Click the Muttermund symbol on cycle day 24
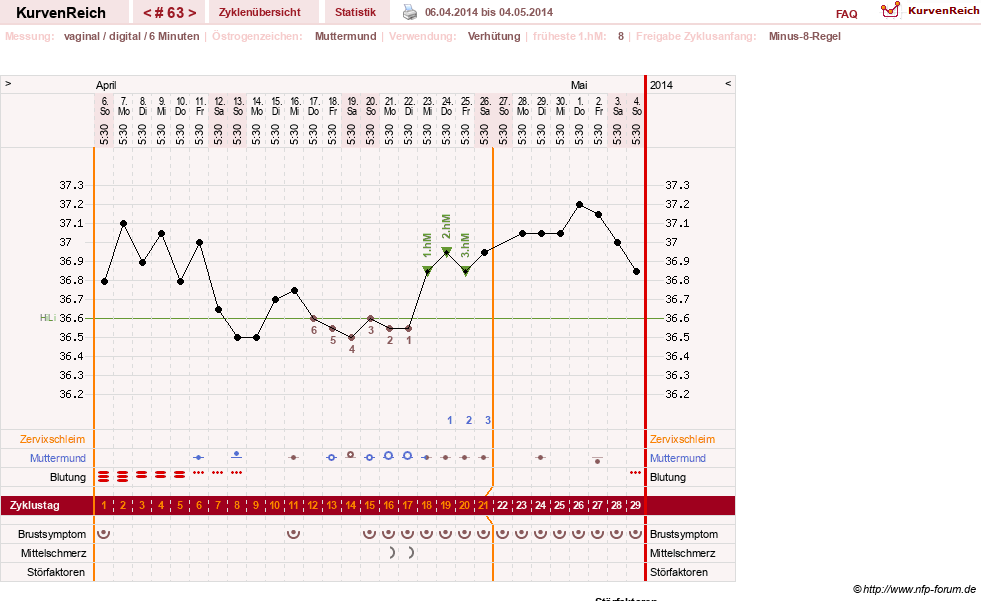This screenshot has height=601, width=981. click(x=541, y=458)
